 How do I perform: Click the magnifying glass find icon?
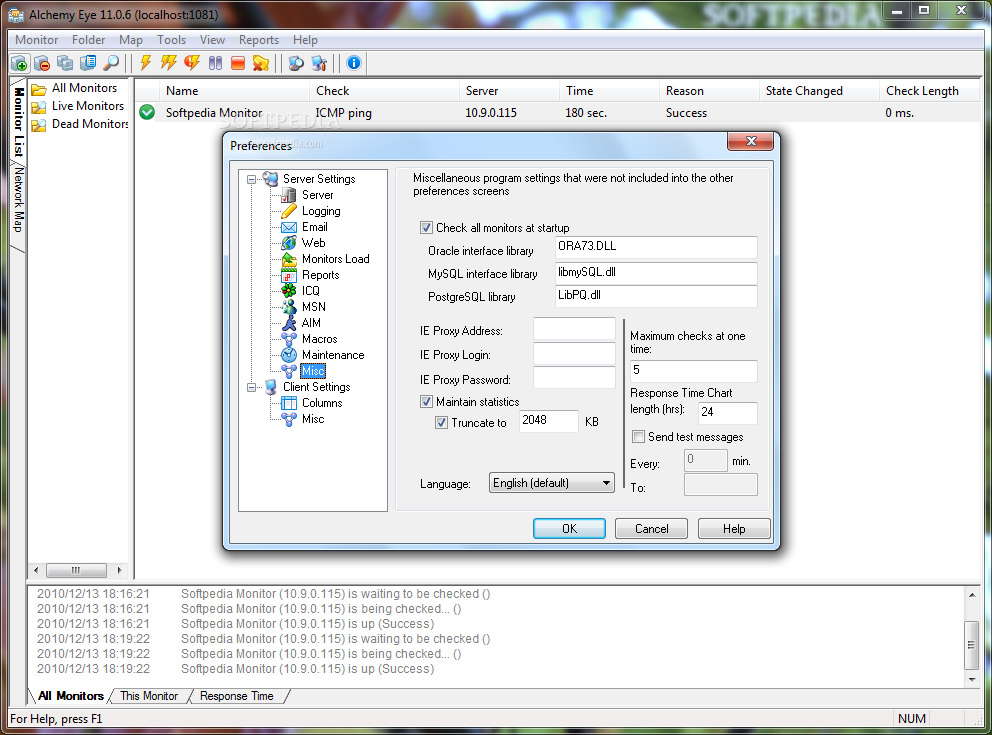coord(111,63)
